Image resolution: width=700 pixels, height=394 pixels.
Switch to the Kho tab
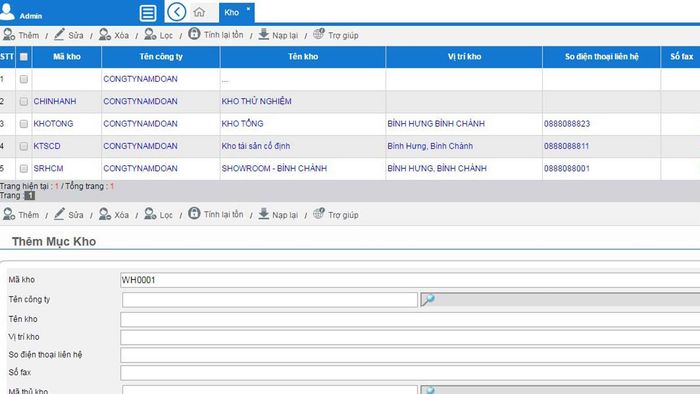(231, 12)
